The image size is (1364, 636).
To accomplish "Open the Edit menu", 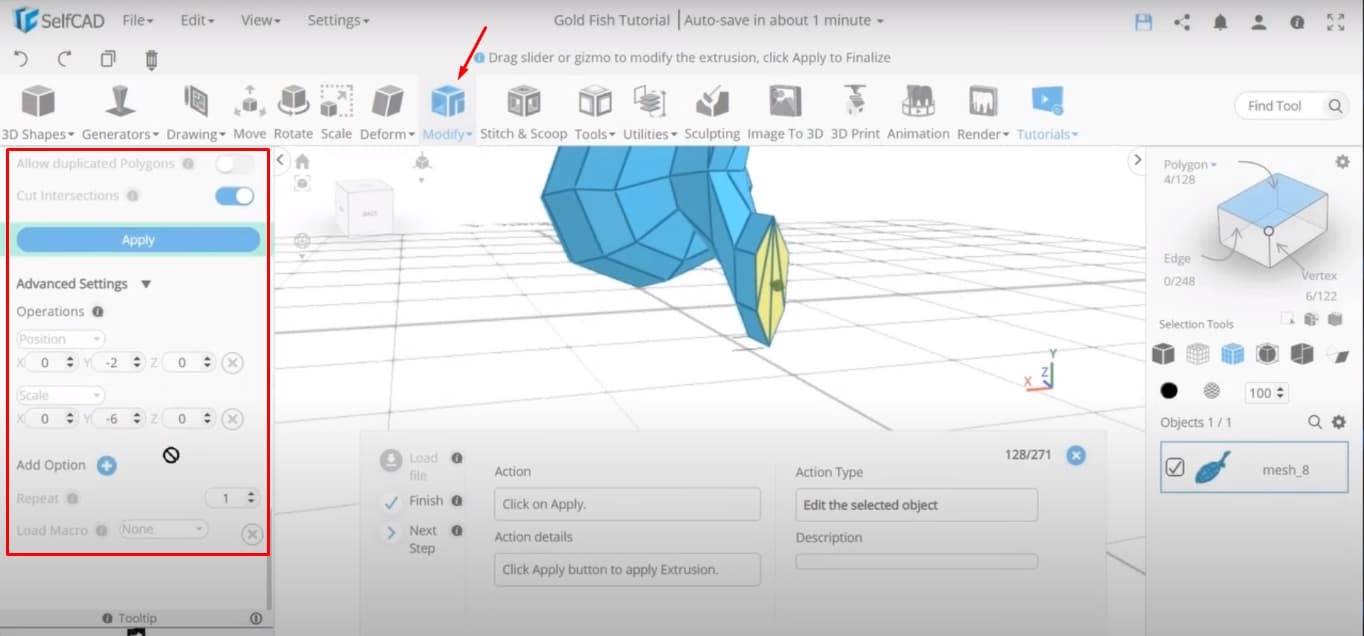I will point(196,19).
